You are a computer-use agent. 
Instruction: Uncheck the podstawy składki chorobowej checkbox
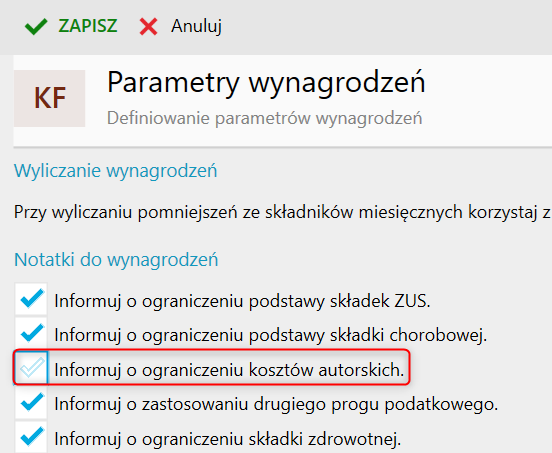pos(31,333)
